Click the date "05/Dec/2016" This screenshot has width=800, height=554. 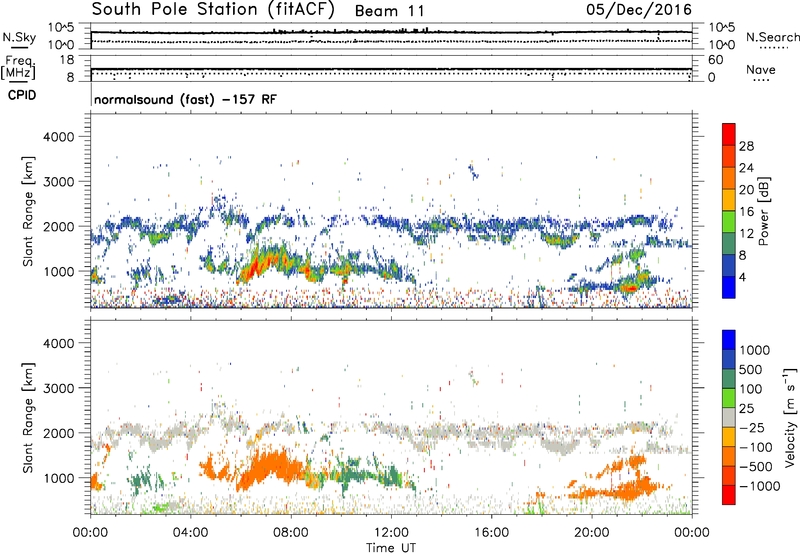639,10
